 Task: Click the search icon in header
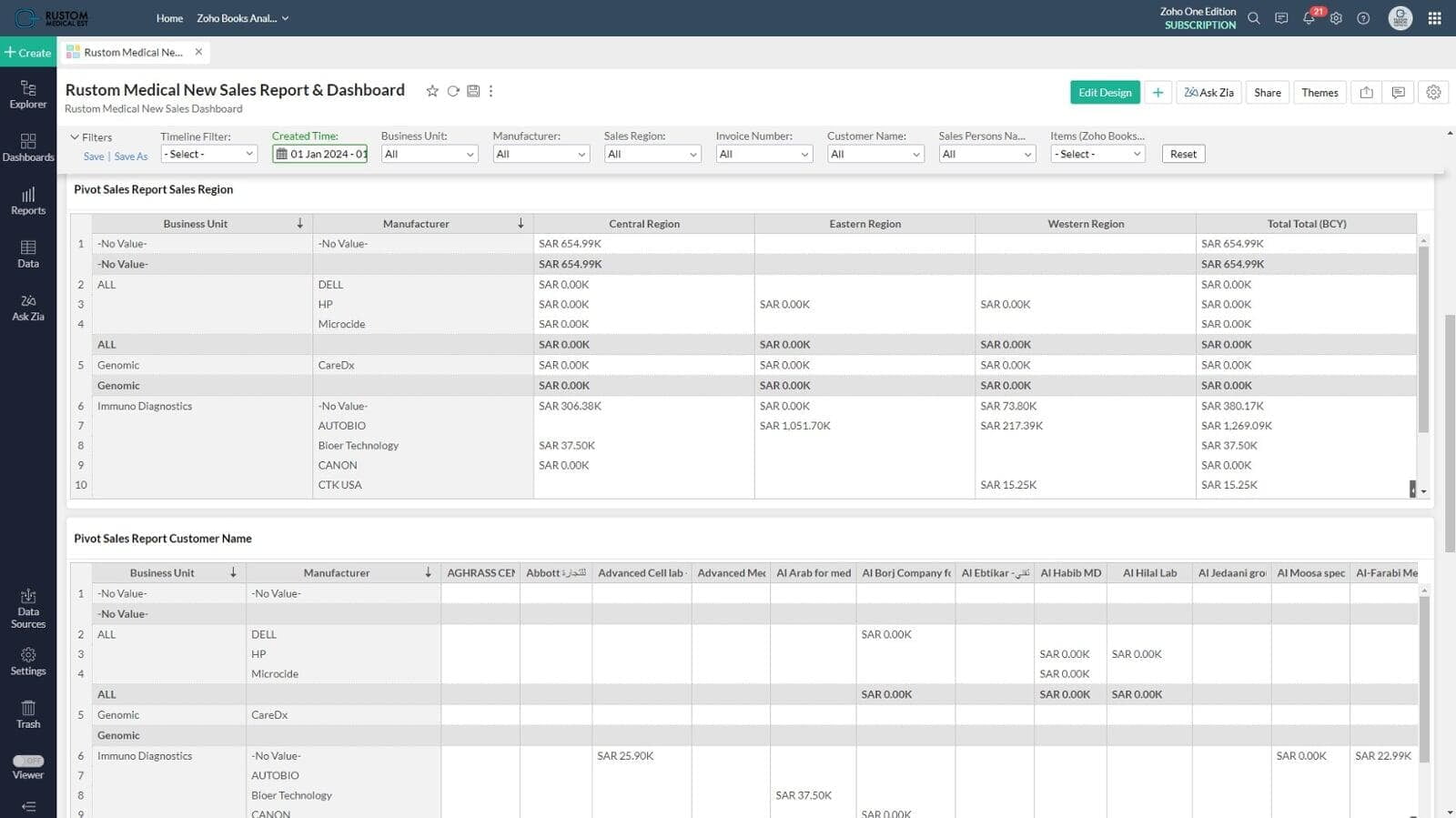coord(1254,18)
